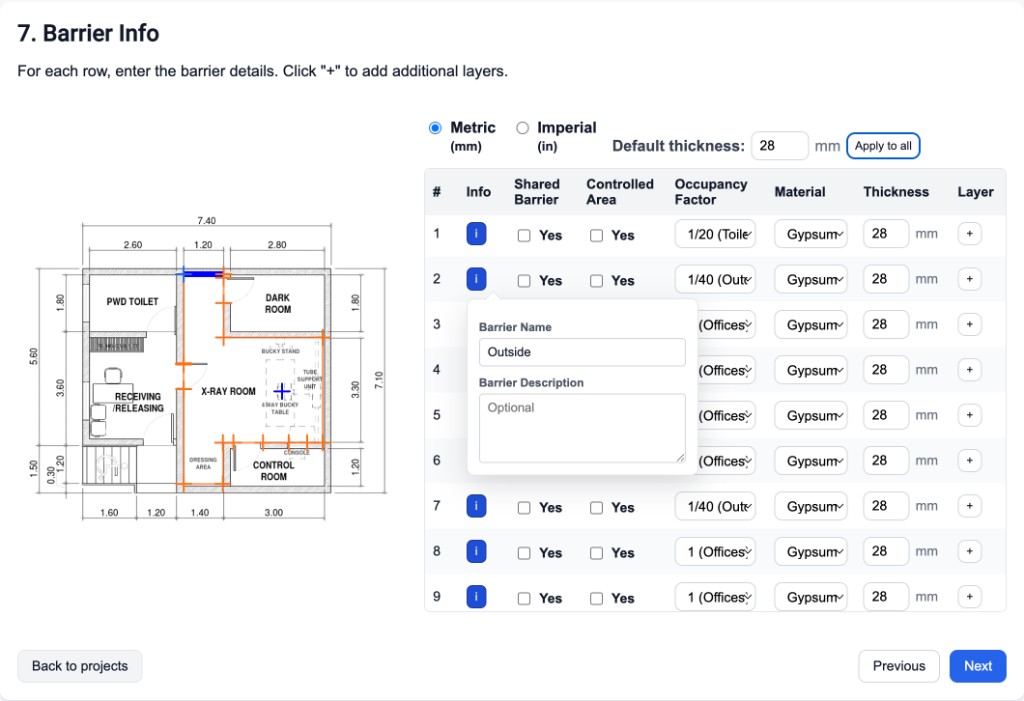The image size is (1024, 701).
Task: Edit thickness value in row 1
Action: [886, 234]
